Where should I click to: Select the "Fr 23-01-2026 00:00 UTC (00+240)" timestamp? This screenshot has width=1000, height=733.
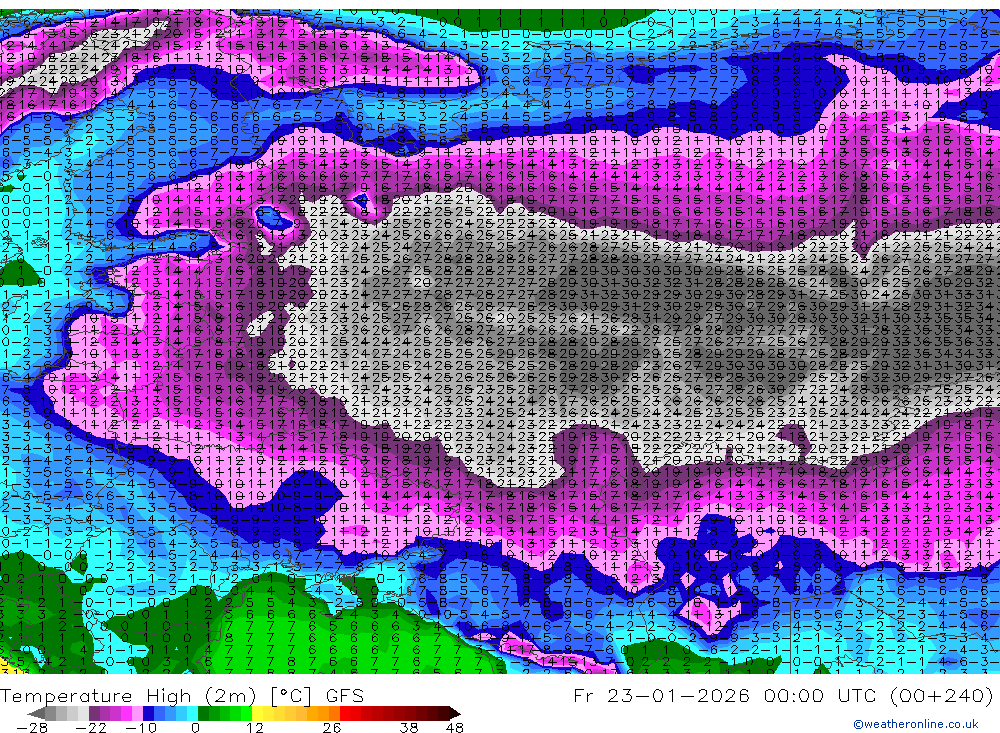pyautogui.click(x=783, y=695)
